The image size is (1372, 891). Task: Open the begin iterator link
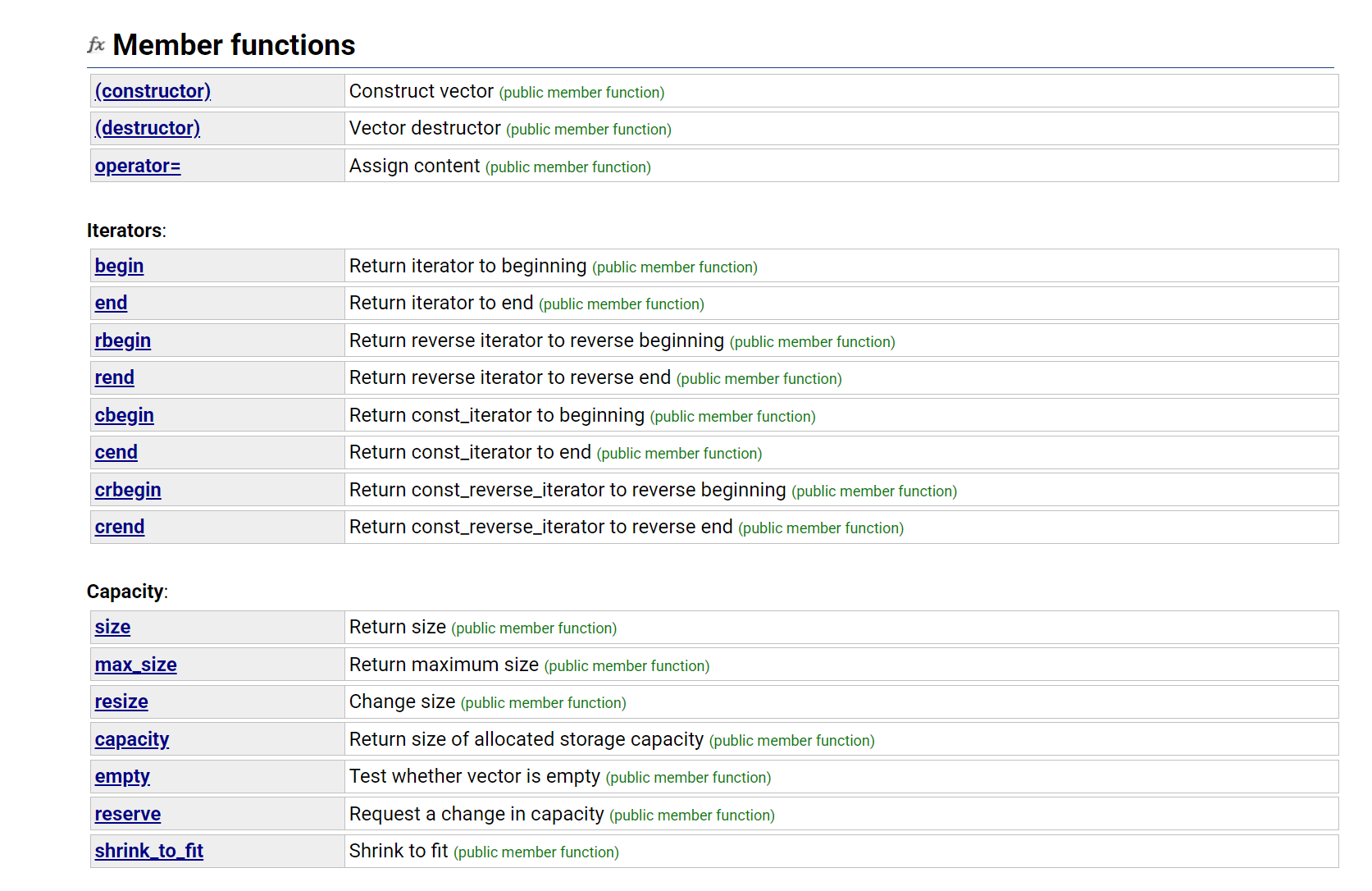pos(119,266)
